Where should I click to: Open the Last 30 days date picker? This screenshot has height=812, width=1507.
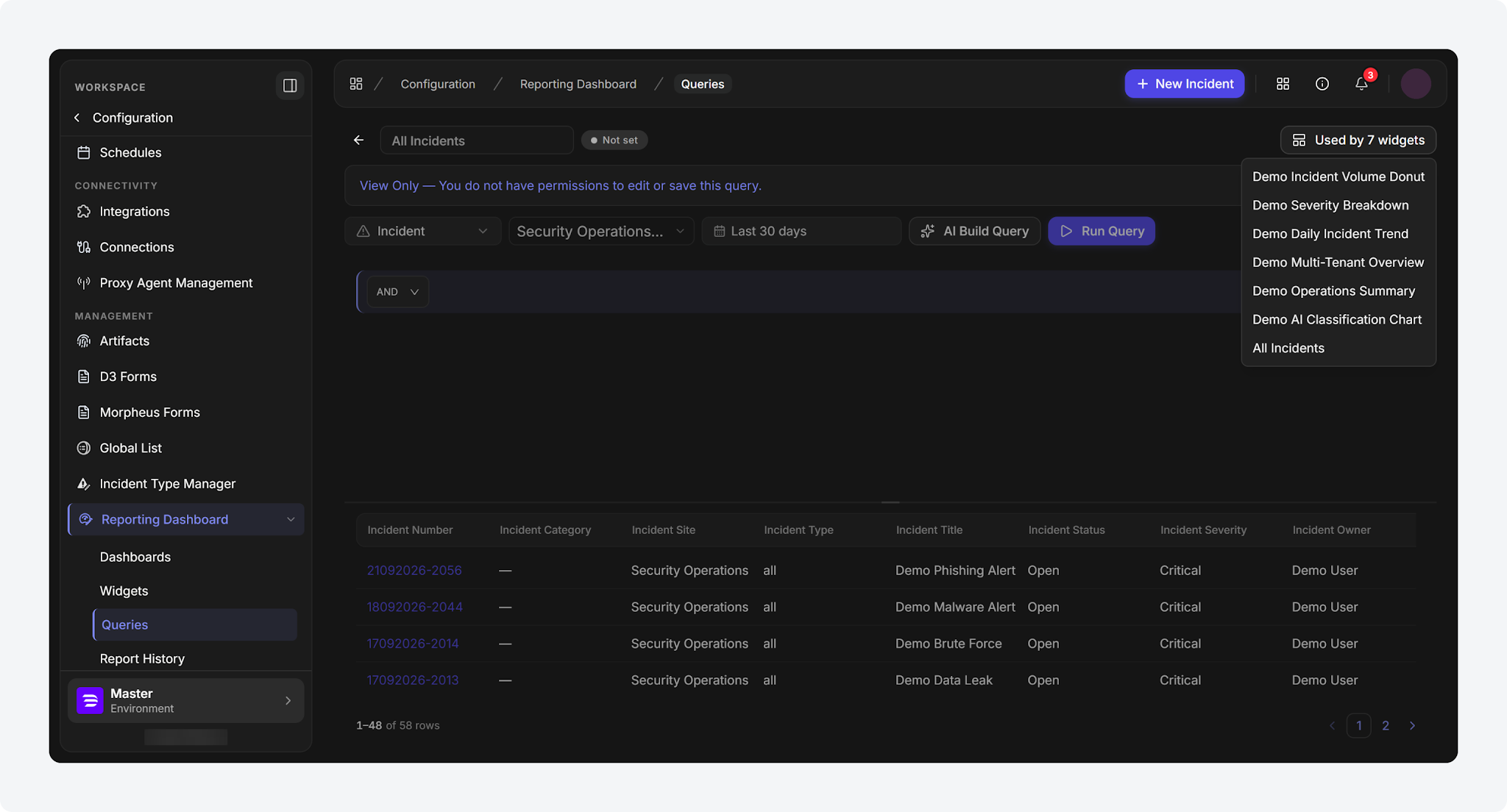801,231
